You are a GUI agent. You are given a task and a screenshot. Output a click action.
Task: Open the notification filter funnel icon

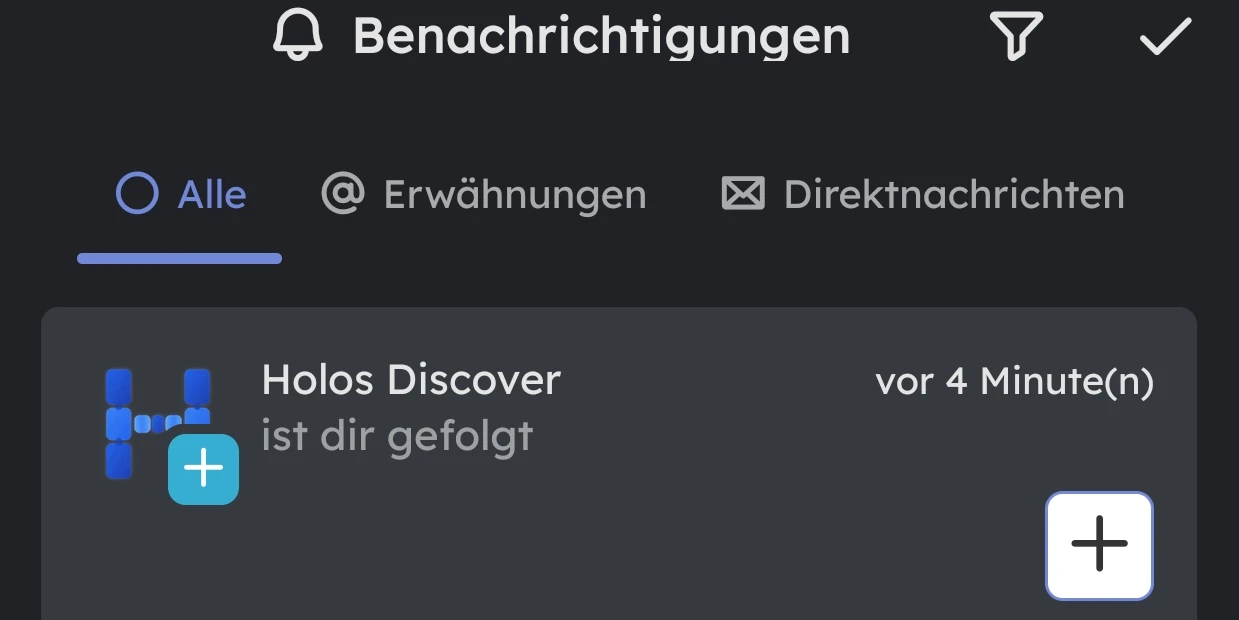click(1016, 37)
